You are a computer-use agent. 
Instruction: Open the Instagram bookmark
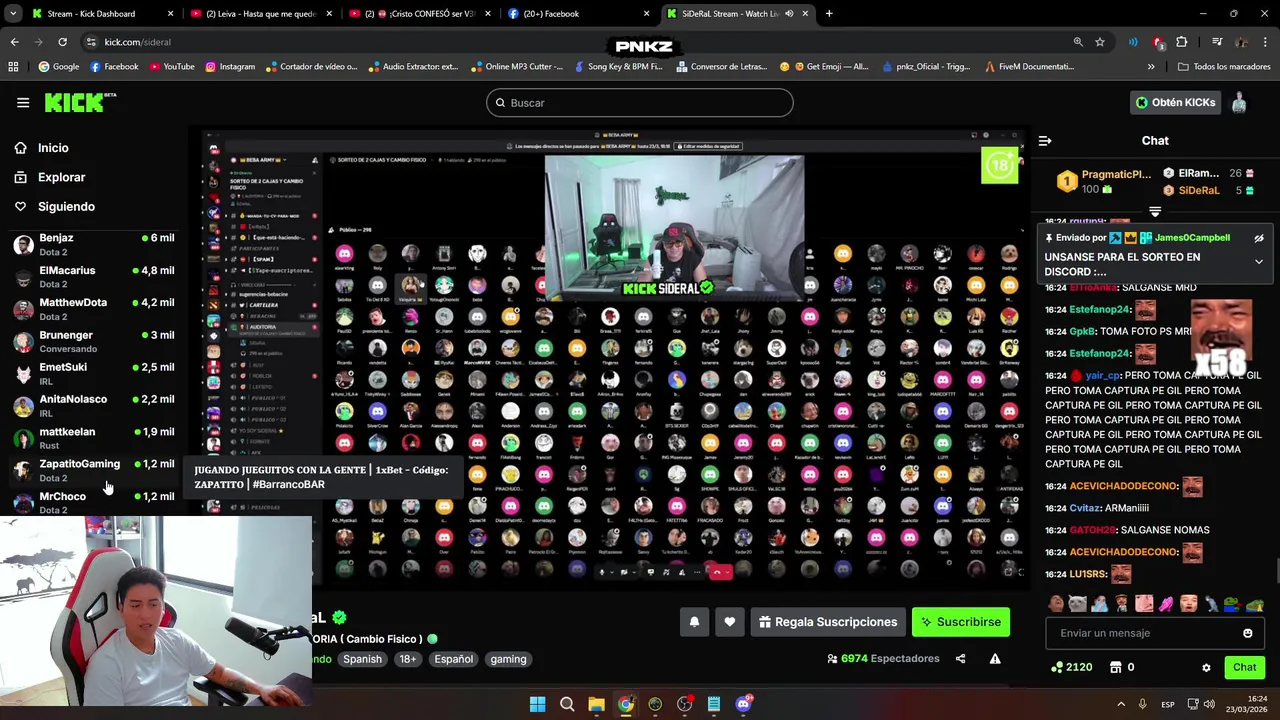(x=230, y=67)
